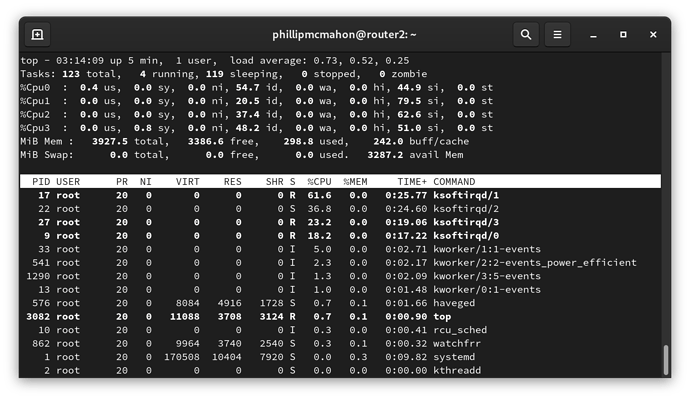Click the %CPU column header
Screen dimensions: 690x398
point(319,181)
